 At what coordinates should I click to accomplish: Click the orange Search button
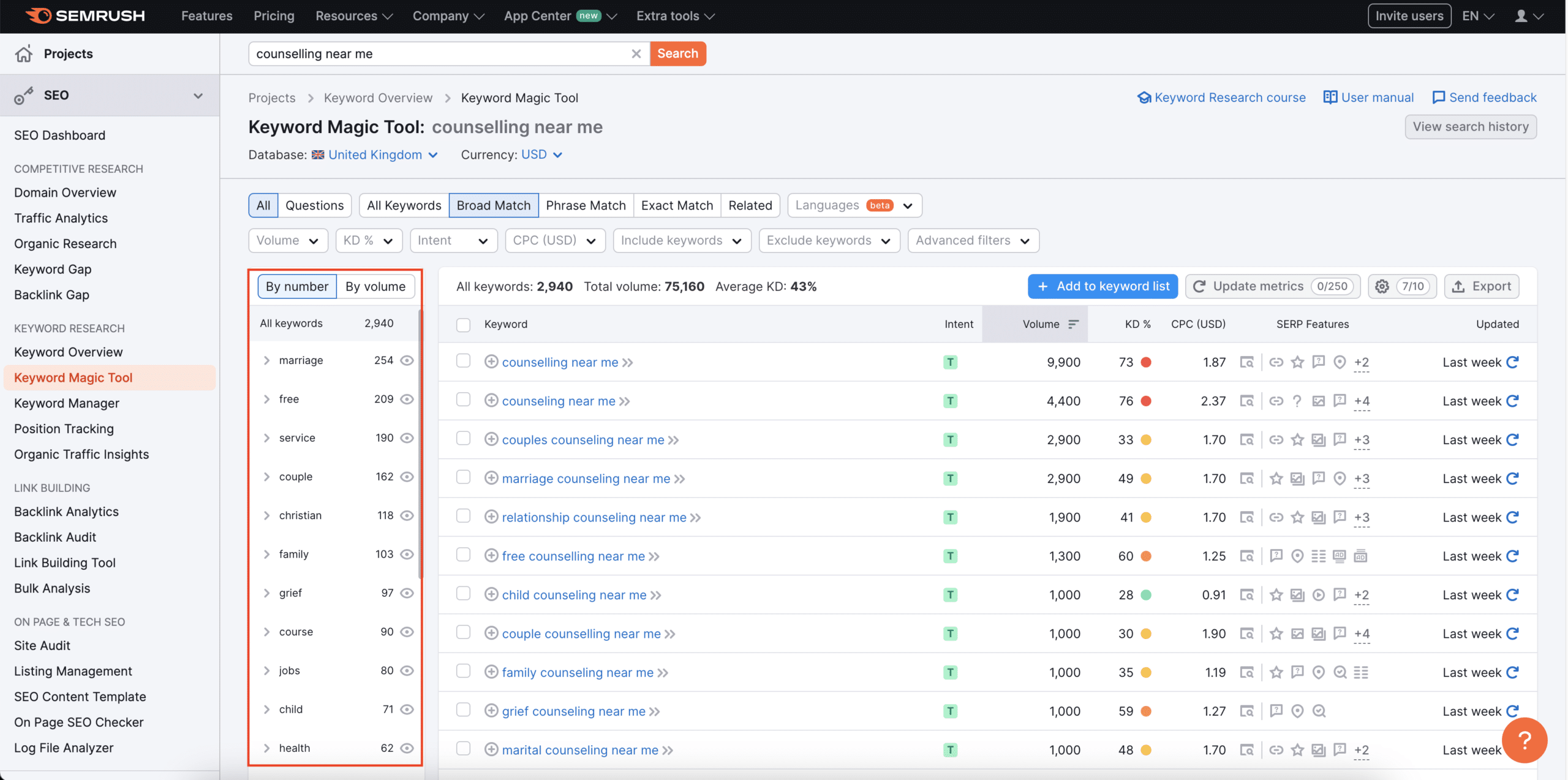677,53
